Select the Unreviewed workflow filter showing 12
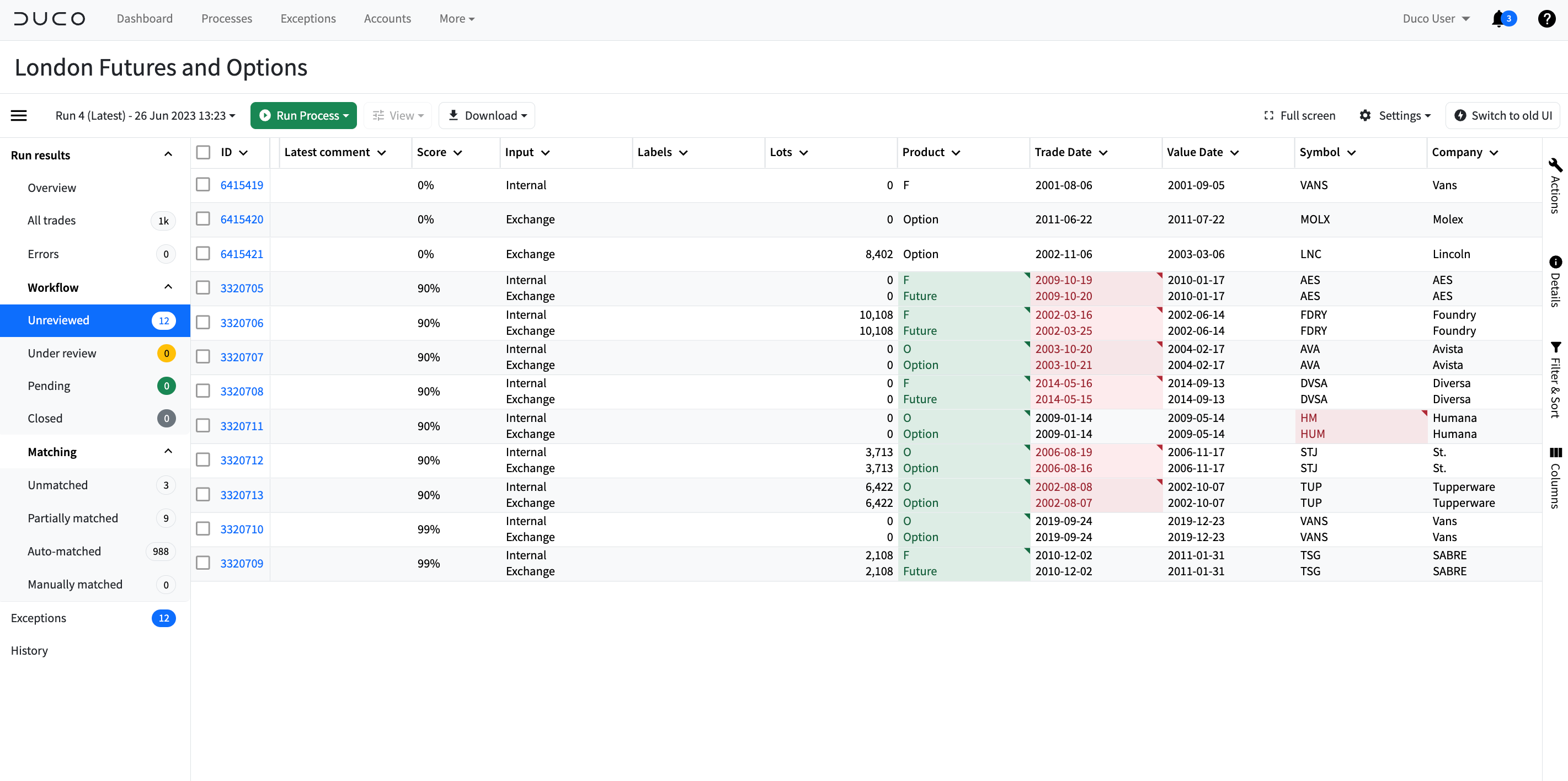Screen dimensions: 1568x781 [x=58, y=319]
